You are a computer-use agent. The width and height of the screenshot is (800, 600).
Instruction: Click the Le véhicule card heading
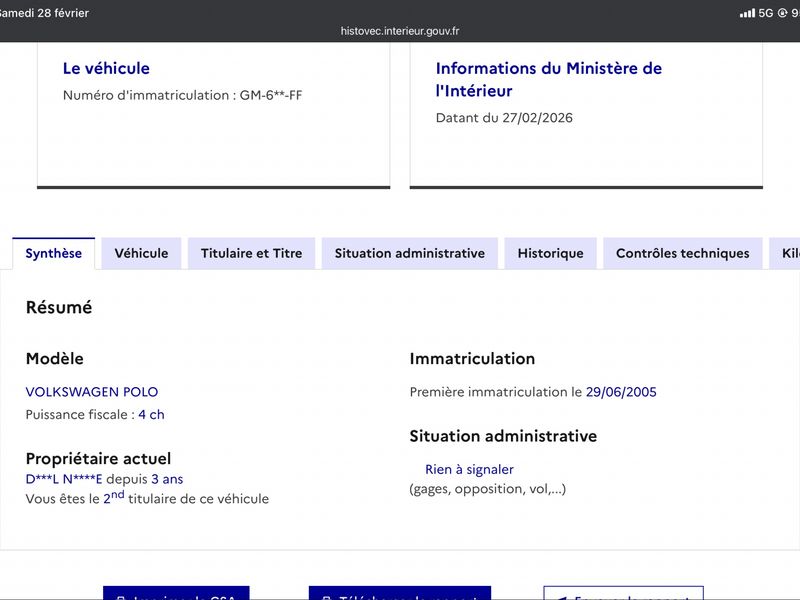click(106, 68)
